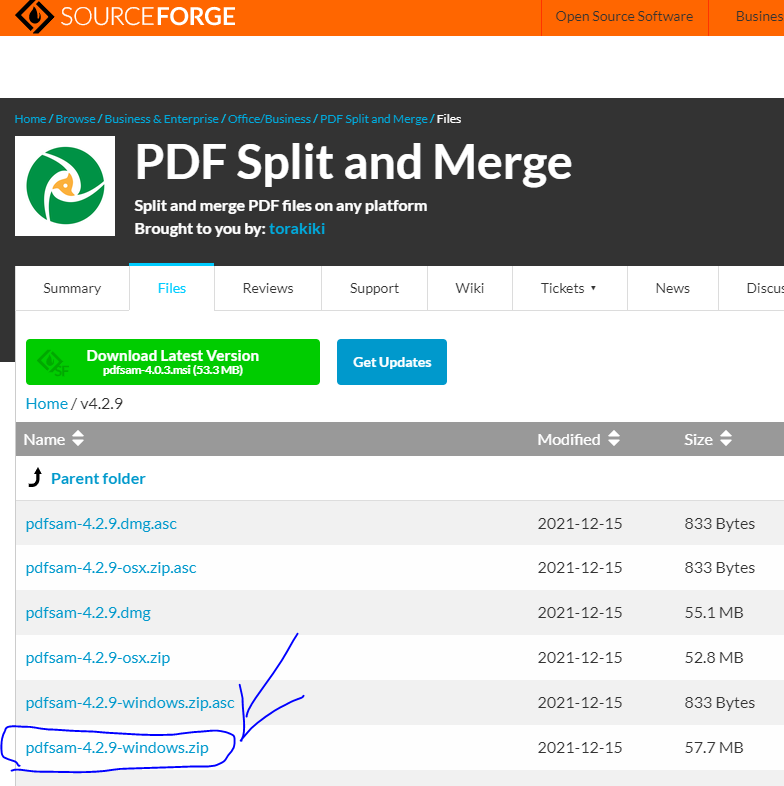Click the Parent folder up-arrow icon

coord(35,478)
